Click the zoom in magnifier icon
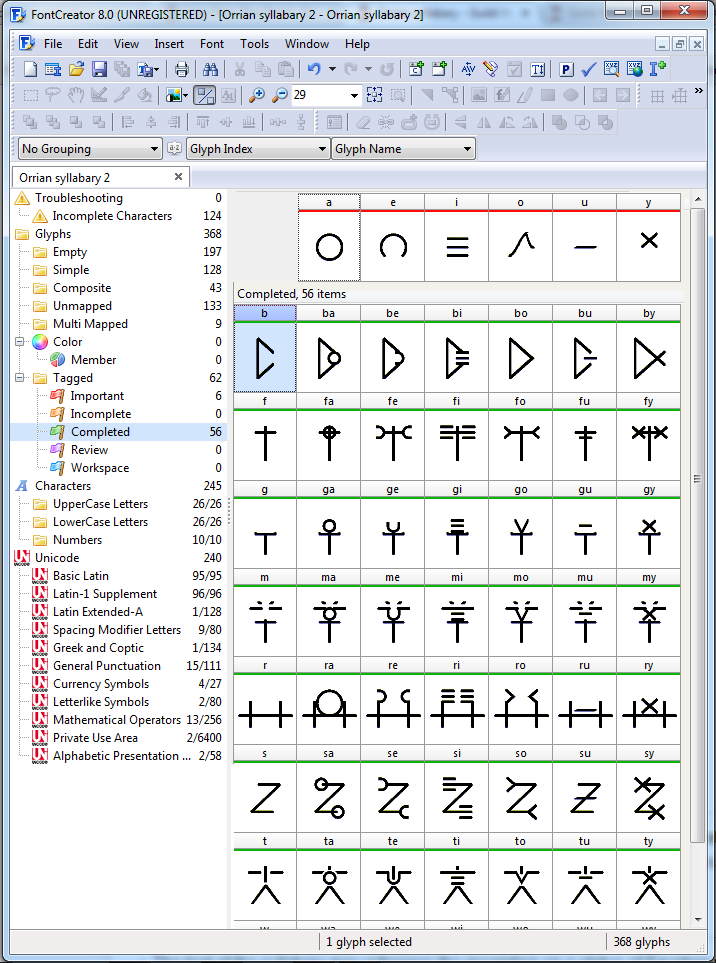Image resolution: width=716 pixels, height=963 pixels. 257,95
